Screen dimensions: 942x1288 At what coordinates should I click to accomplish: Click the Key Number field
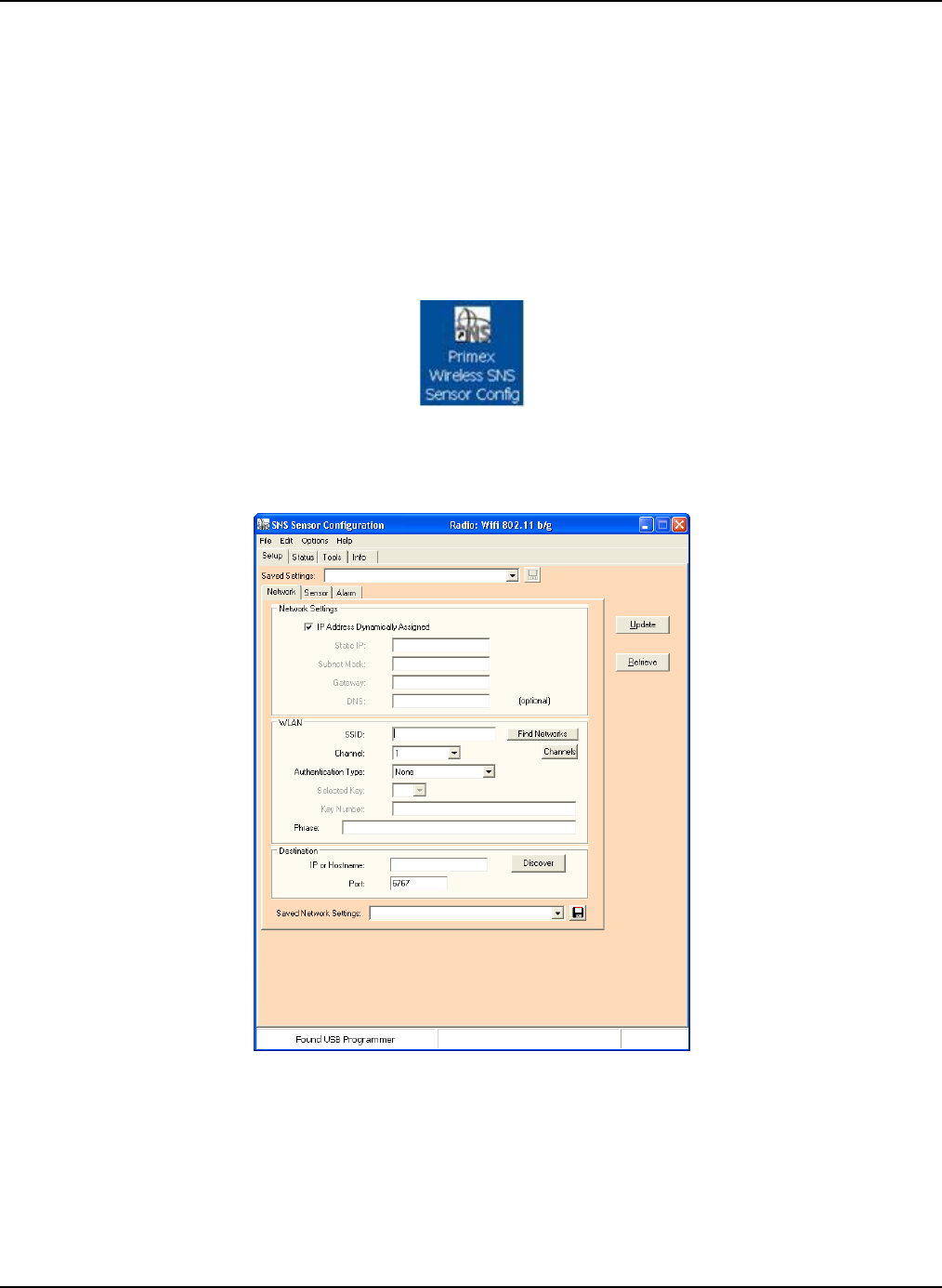click(x=484, y=808)
